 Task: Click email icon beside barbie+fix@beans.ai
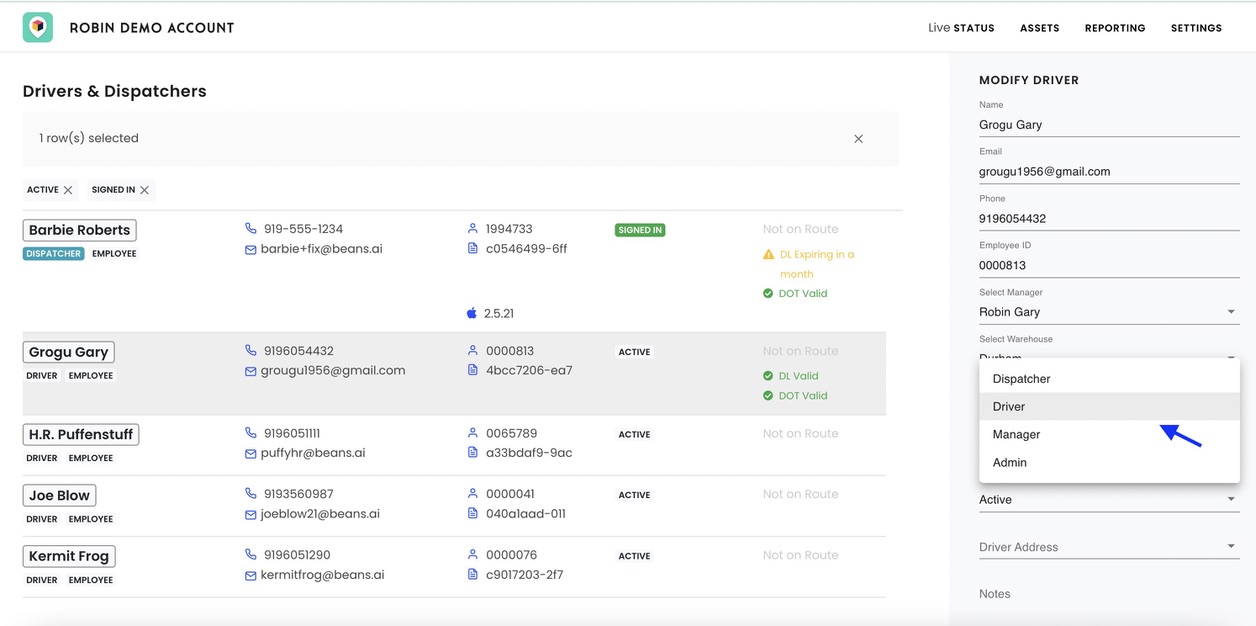[251, 249]
